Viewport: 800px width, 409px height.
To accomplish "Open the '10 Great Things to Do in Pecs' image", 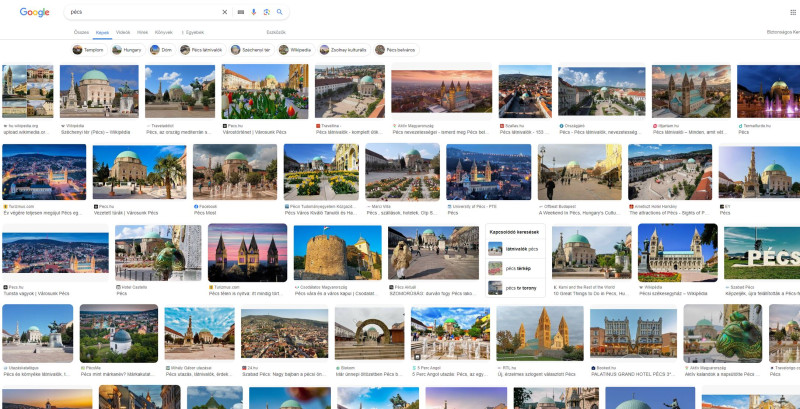I will pyautogui.click(x=591, y=253).
